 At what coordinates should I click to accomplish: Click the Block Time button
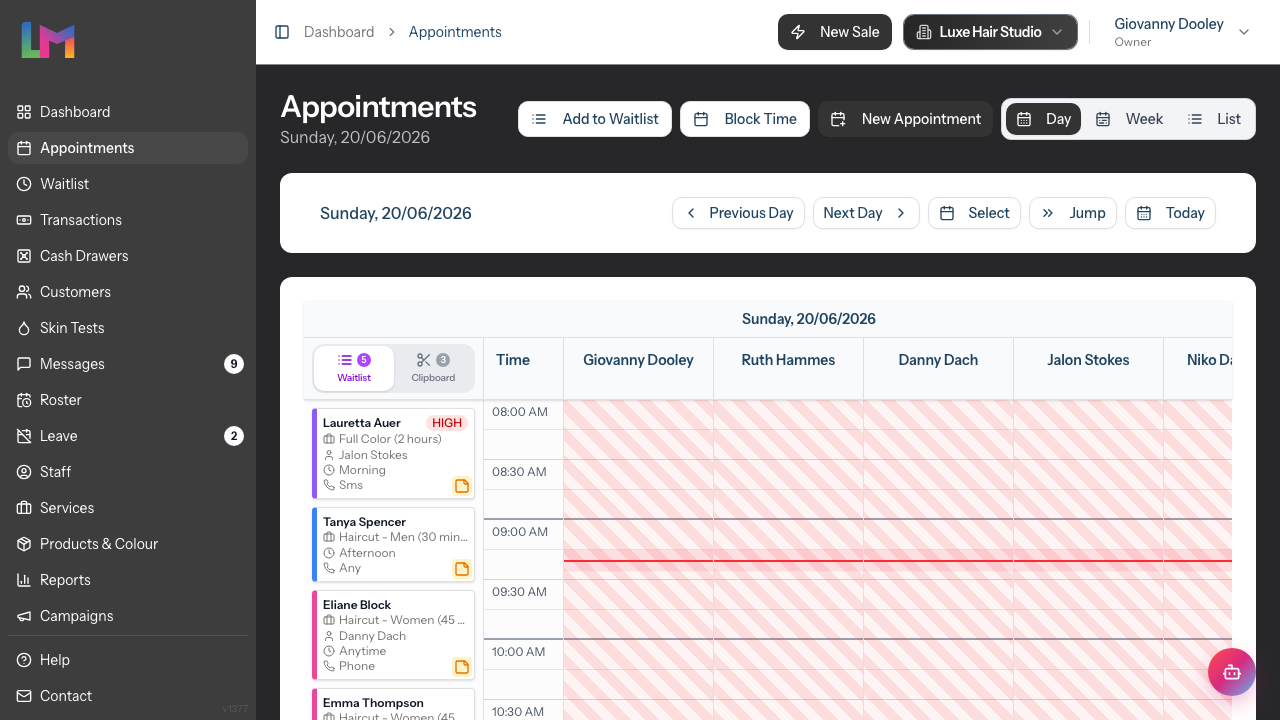745,119
